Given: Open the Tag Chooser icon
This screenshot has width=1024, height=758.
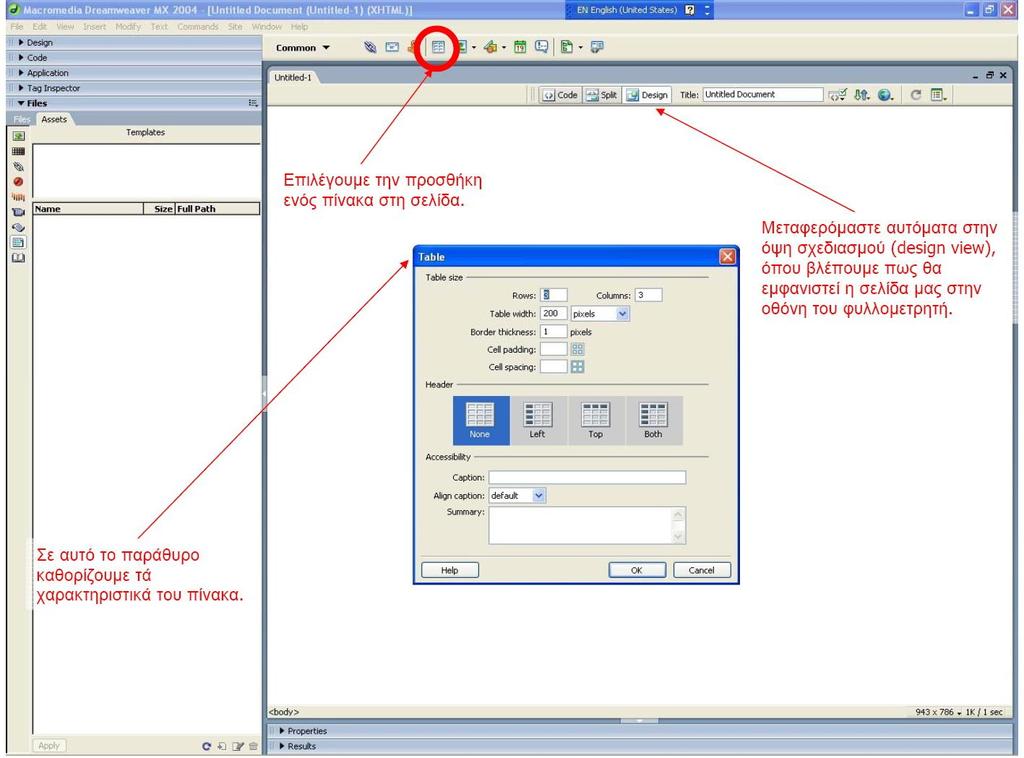Looking at the screenshot, I should click(x=596, y=47).
